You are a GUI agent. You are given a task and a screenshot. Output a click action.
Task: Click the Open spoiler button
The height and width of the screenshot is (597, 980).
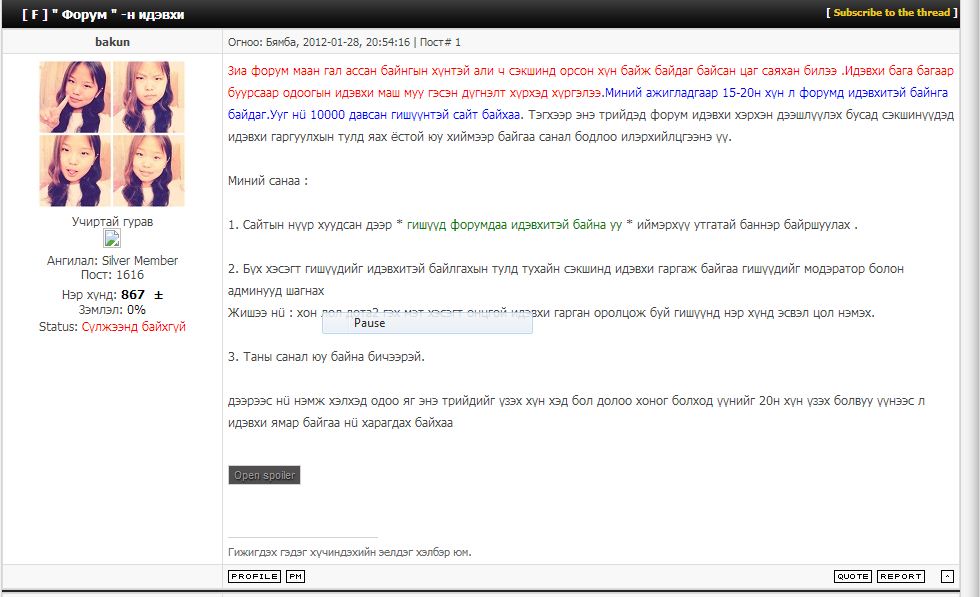[264, 475]
